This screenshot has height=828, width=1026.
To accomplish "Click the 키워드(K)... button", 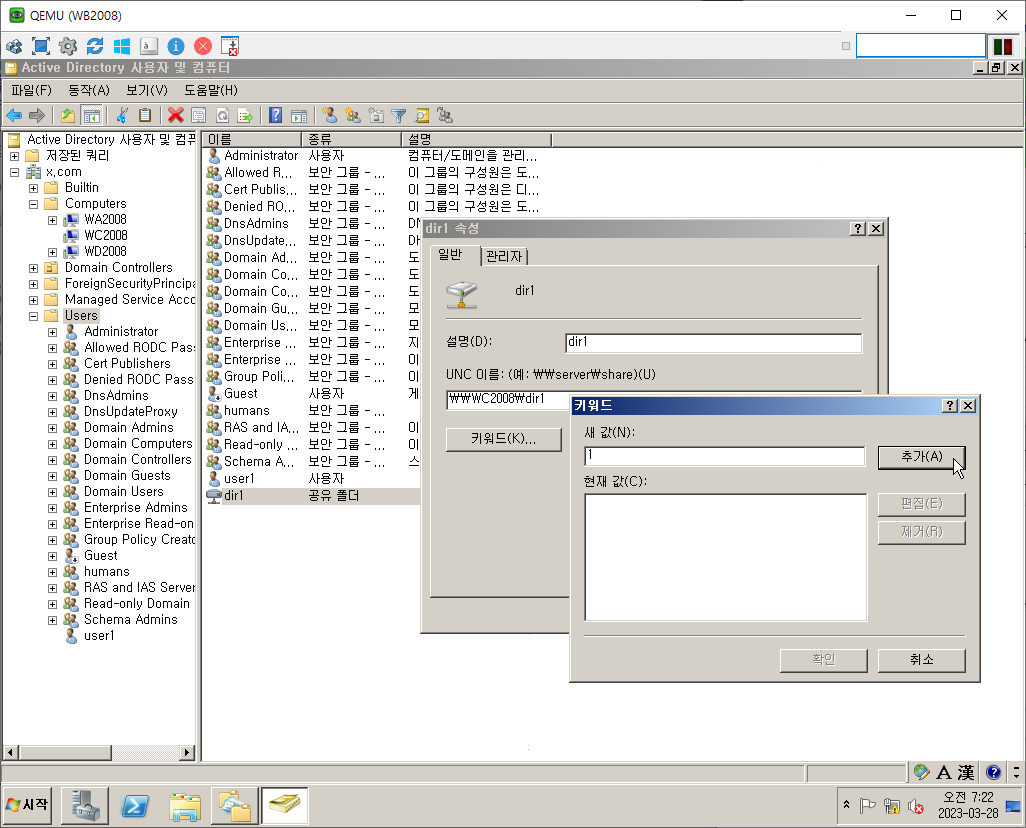I will click(x=503, y=439).
